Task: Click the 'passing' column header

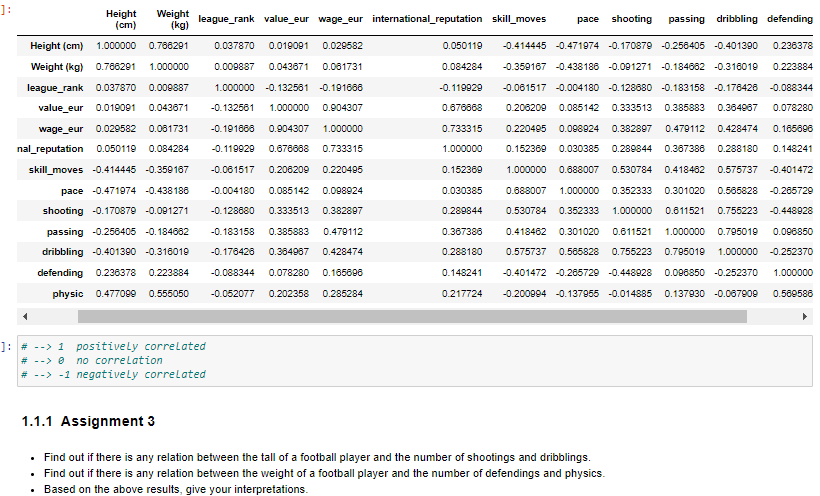Action: (686, 19)
